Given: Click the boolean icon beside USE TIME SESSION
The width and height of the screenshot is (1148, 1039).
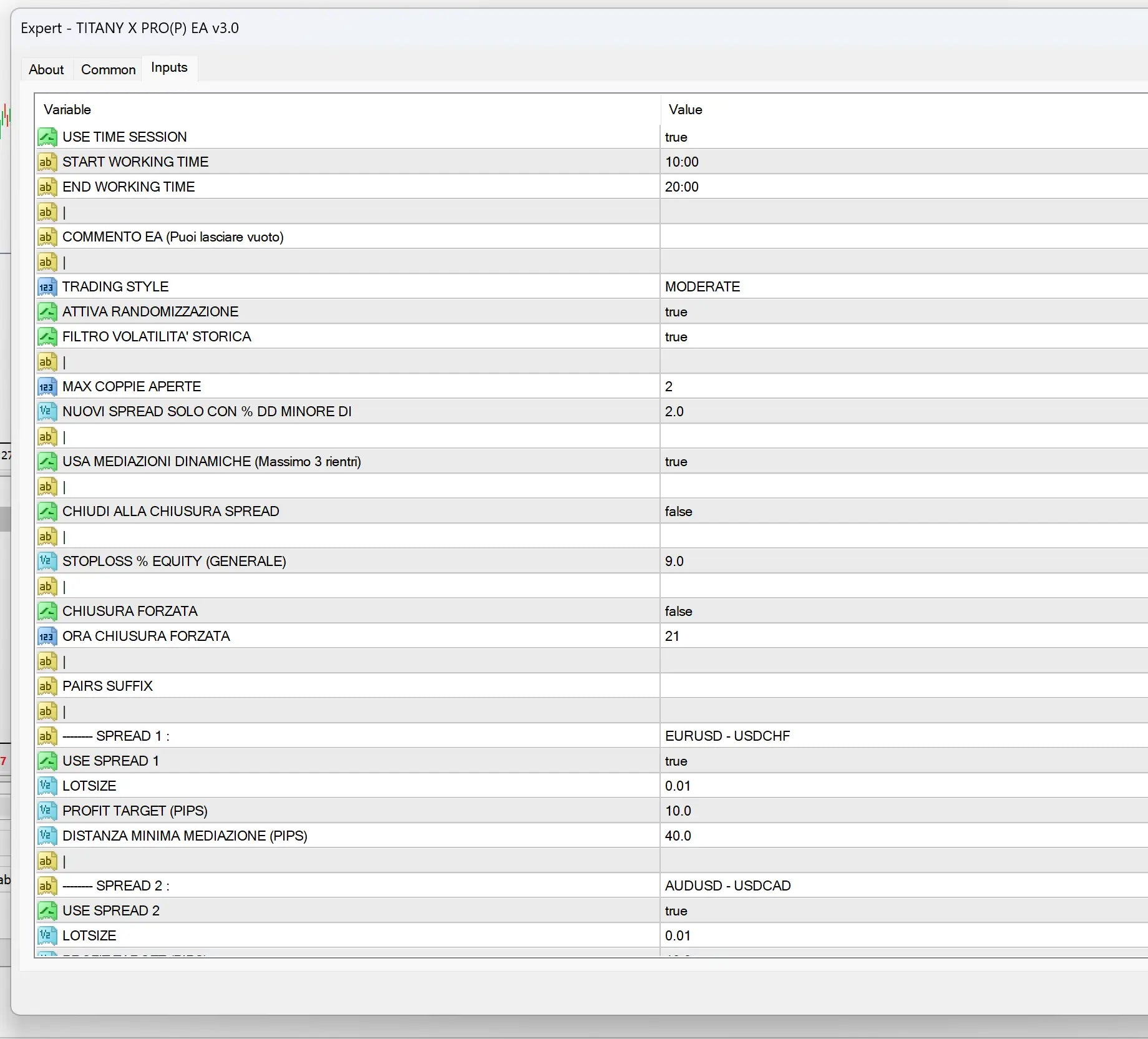Looking at the screenshot, I should click(47, 137).
